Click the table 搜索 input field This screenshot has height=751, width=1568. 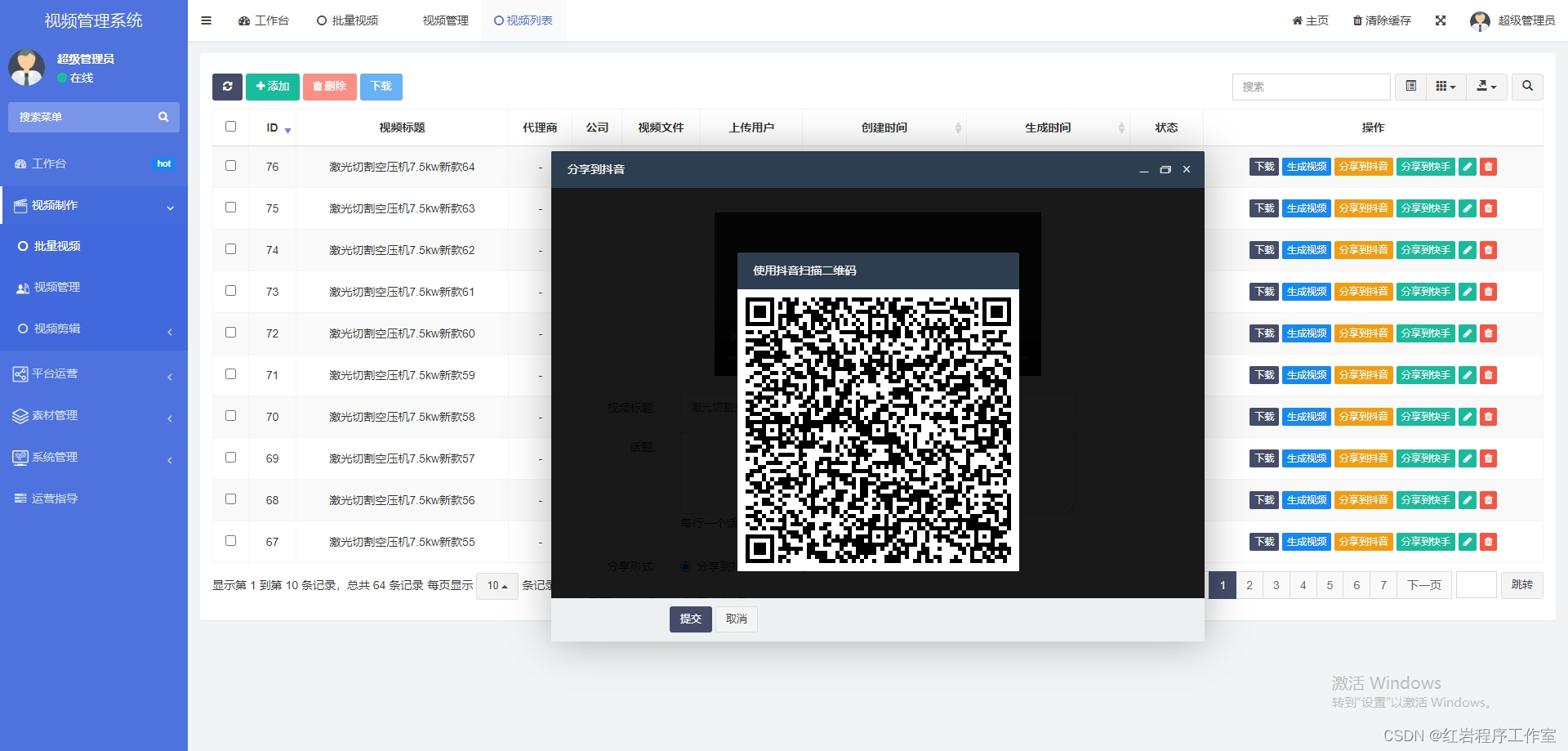[x=1312, y=87]
